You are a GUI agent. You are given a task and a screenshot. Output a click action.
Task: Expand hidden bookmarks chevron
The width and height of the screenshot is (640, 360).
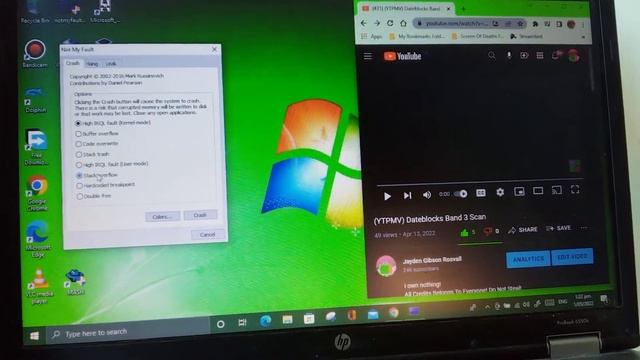[x=584, y=37]
